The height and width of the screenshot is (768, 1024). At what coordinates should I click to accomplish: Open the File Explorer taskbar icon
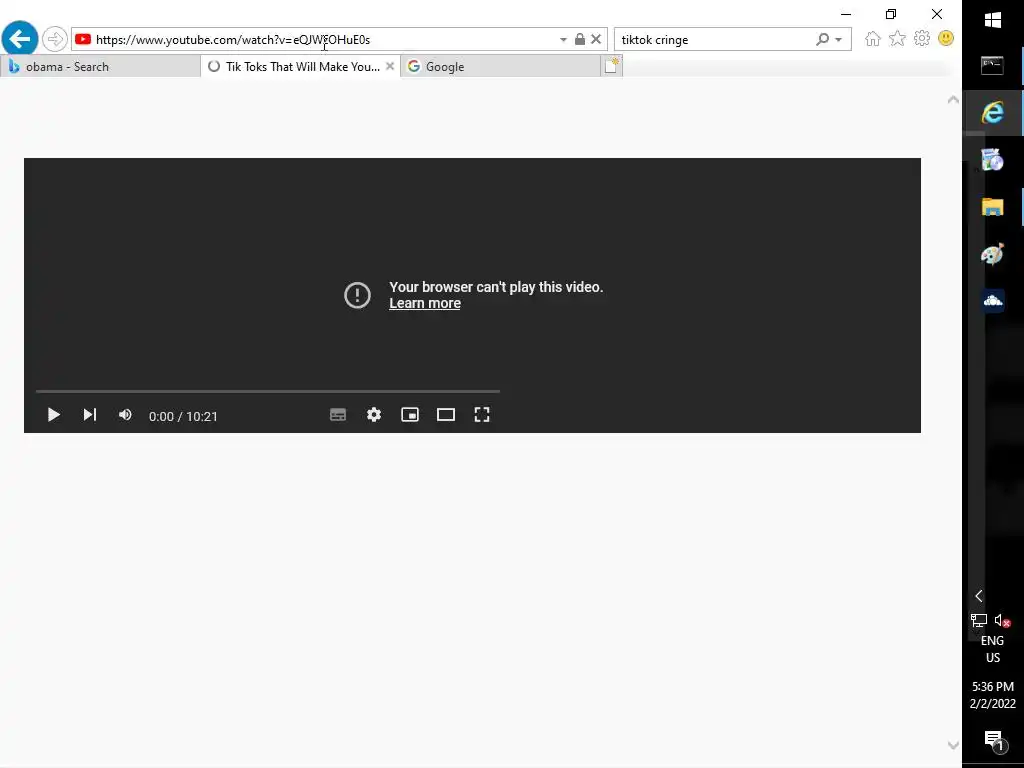tap(993, 207)
